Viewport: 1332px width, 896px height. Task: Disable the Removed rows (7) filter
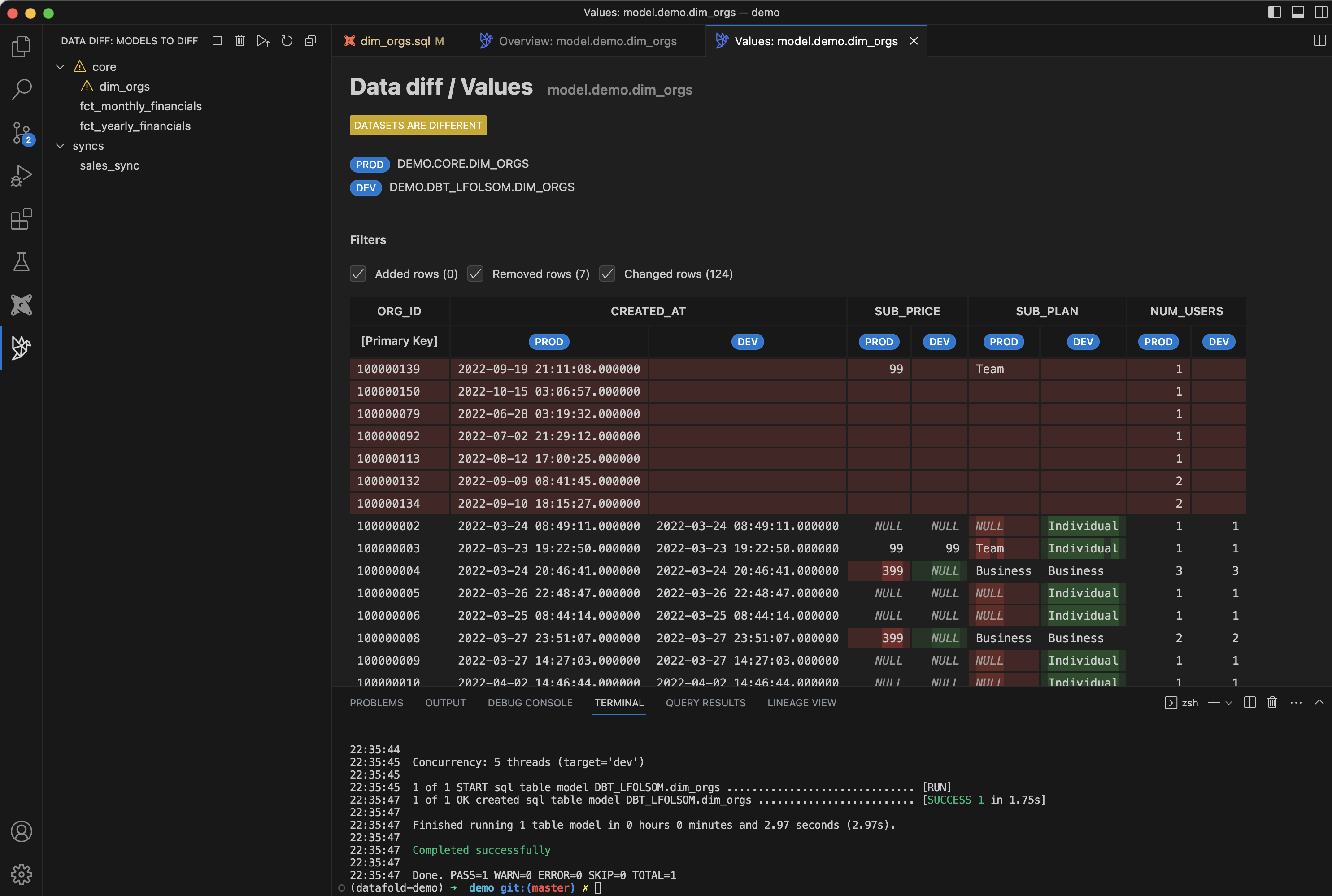[x=475, y=274]
